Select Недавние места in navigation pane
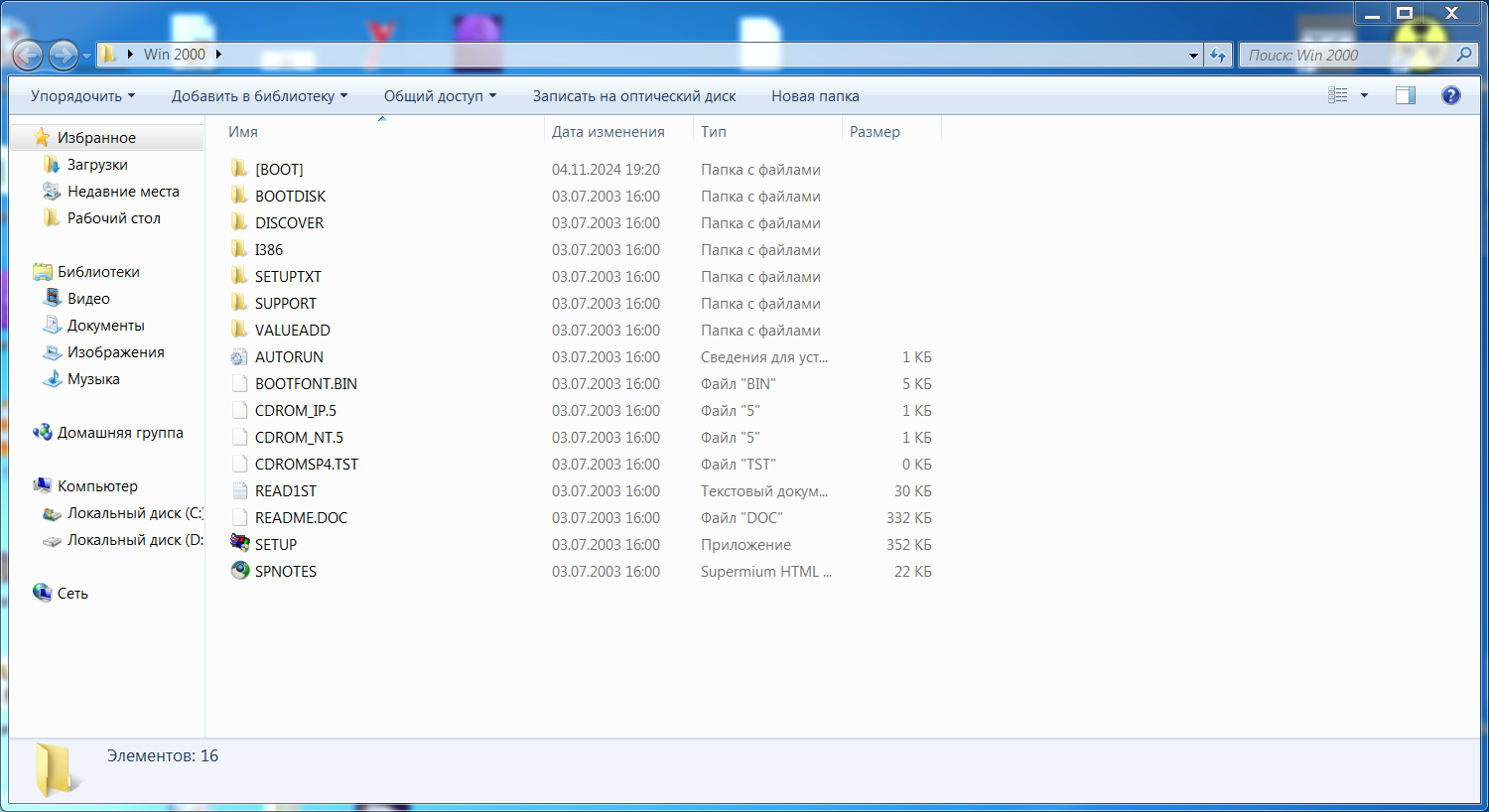 (x=123, y=192)
